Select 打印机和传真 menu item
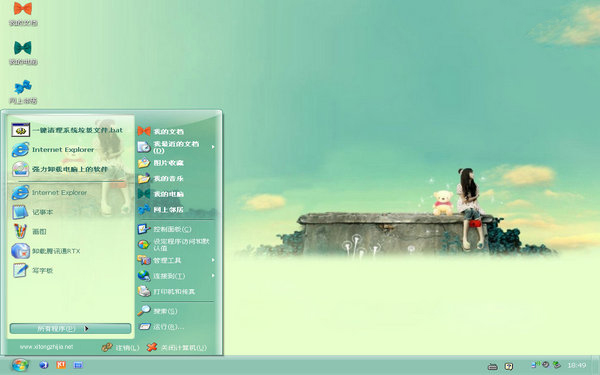Viewport: 600px width, 375px height. (x=176, y=292)
